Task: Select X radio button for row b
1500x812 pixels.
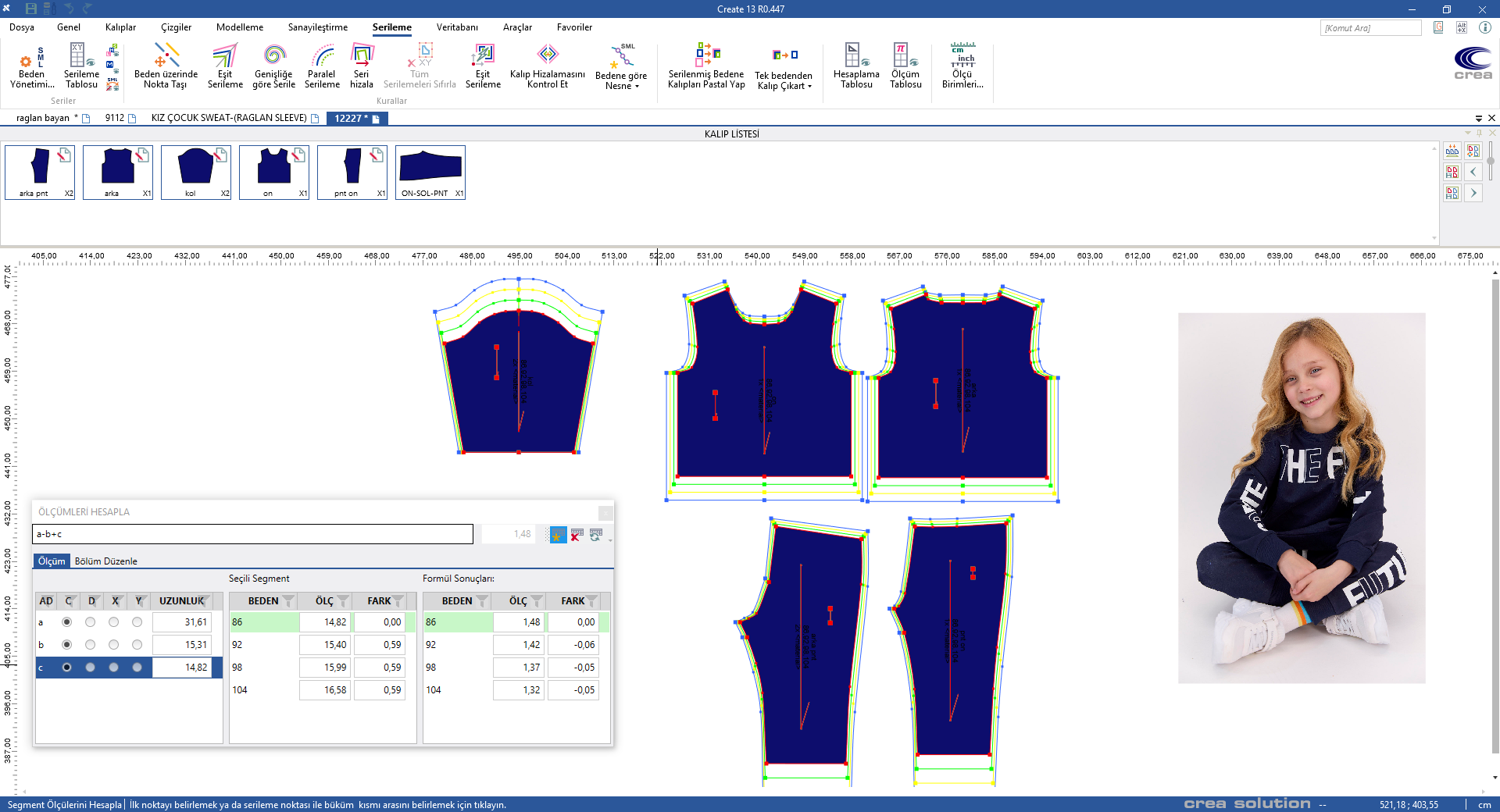Action: pos(114,645)
